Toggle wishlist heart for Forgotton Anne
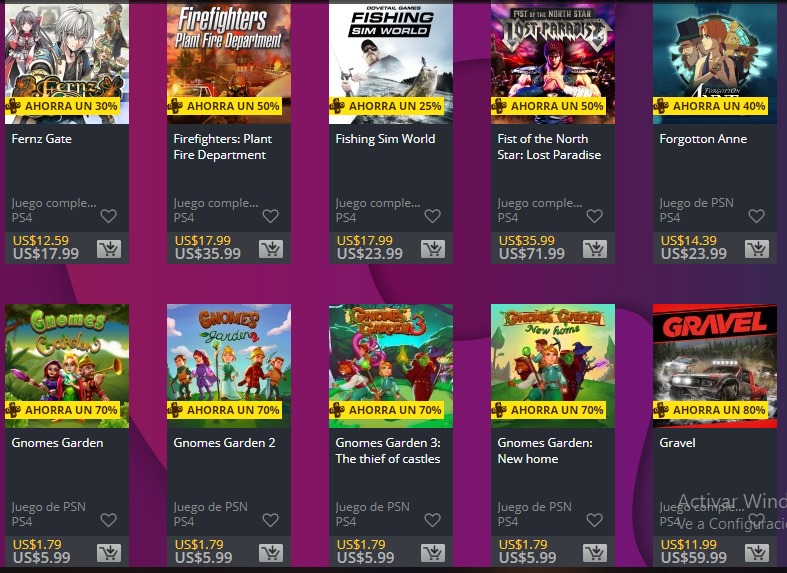The image size is (787, 573). (x=756, y=216)
